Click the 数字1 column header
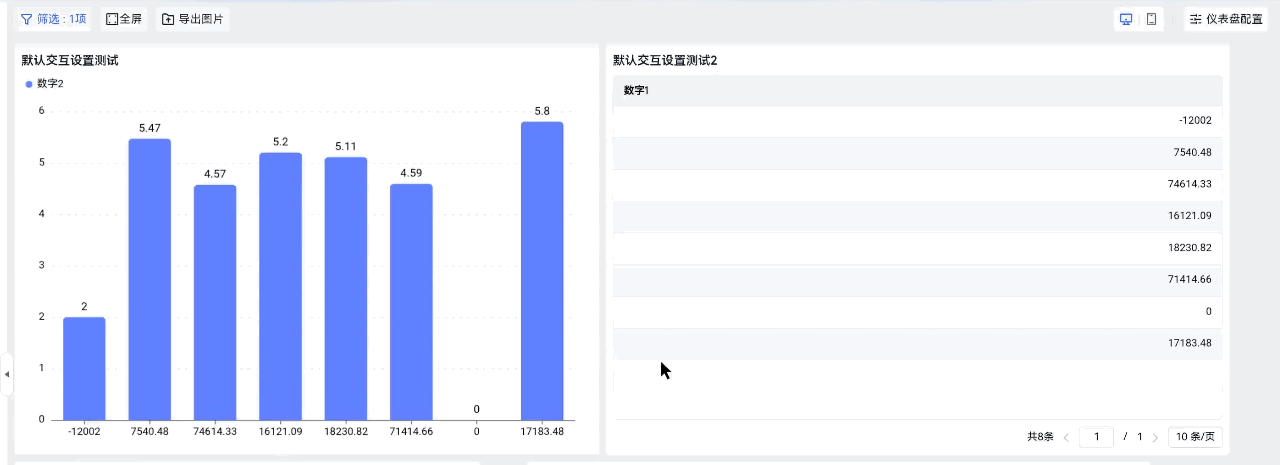 click(x=918, y=90)
